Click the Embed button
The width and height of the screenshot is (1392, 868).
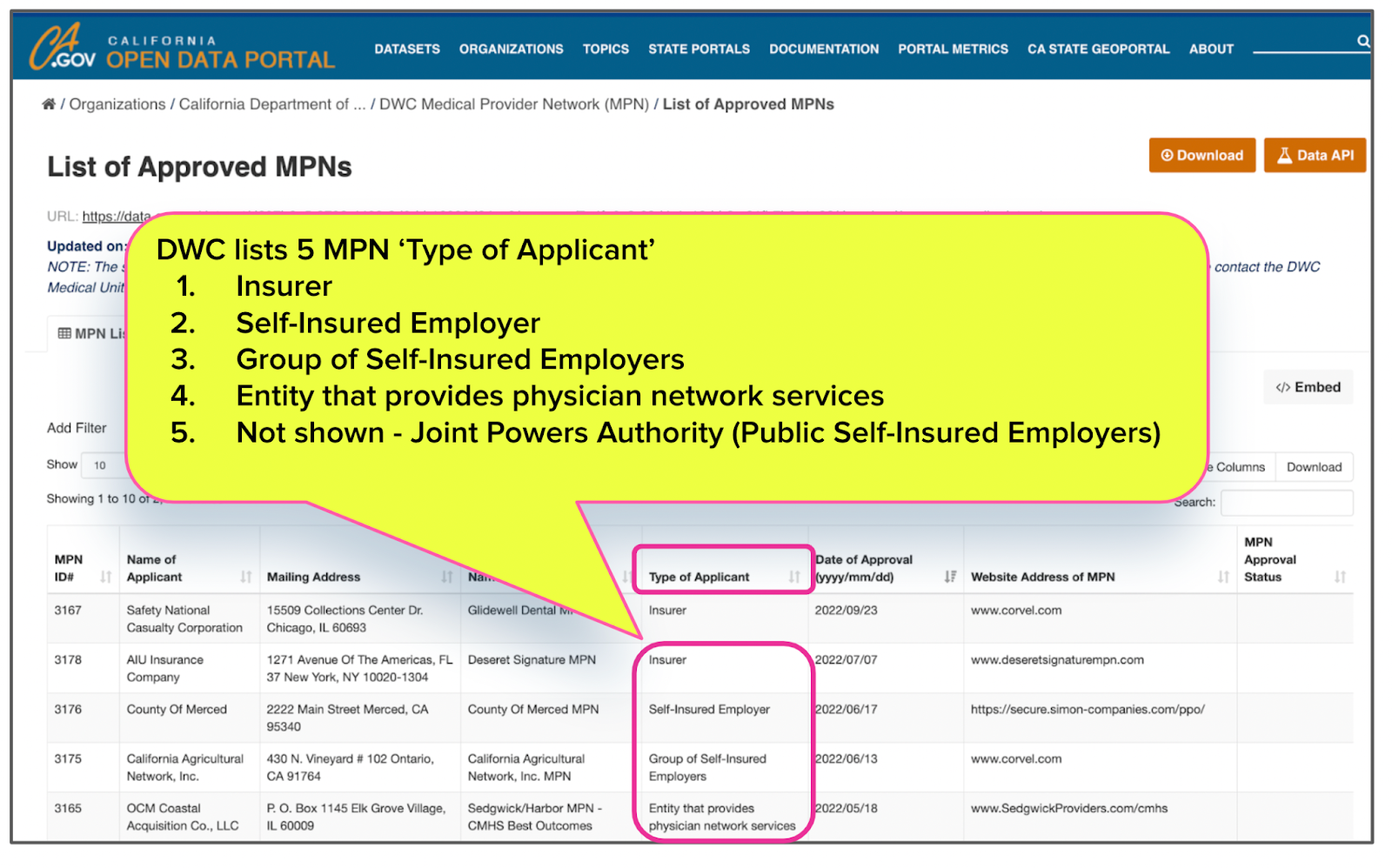(1308, 387)
